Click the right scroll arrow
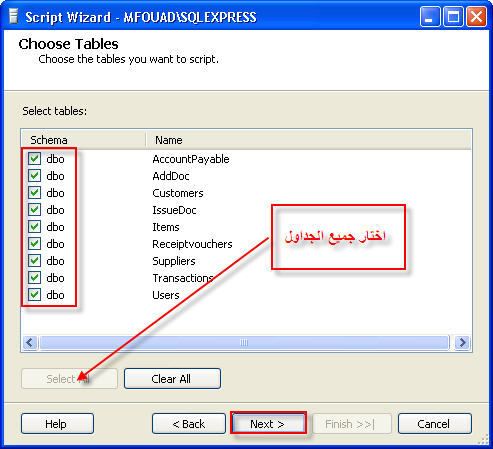This screenshot has height=449, width=493. coord(463,342)
